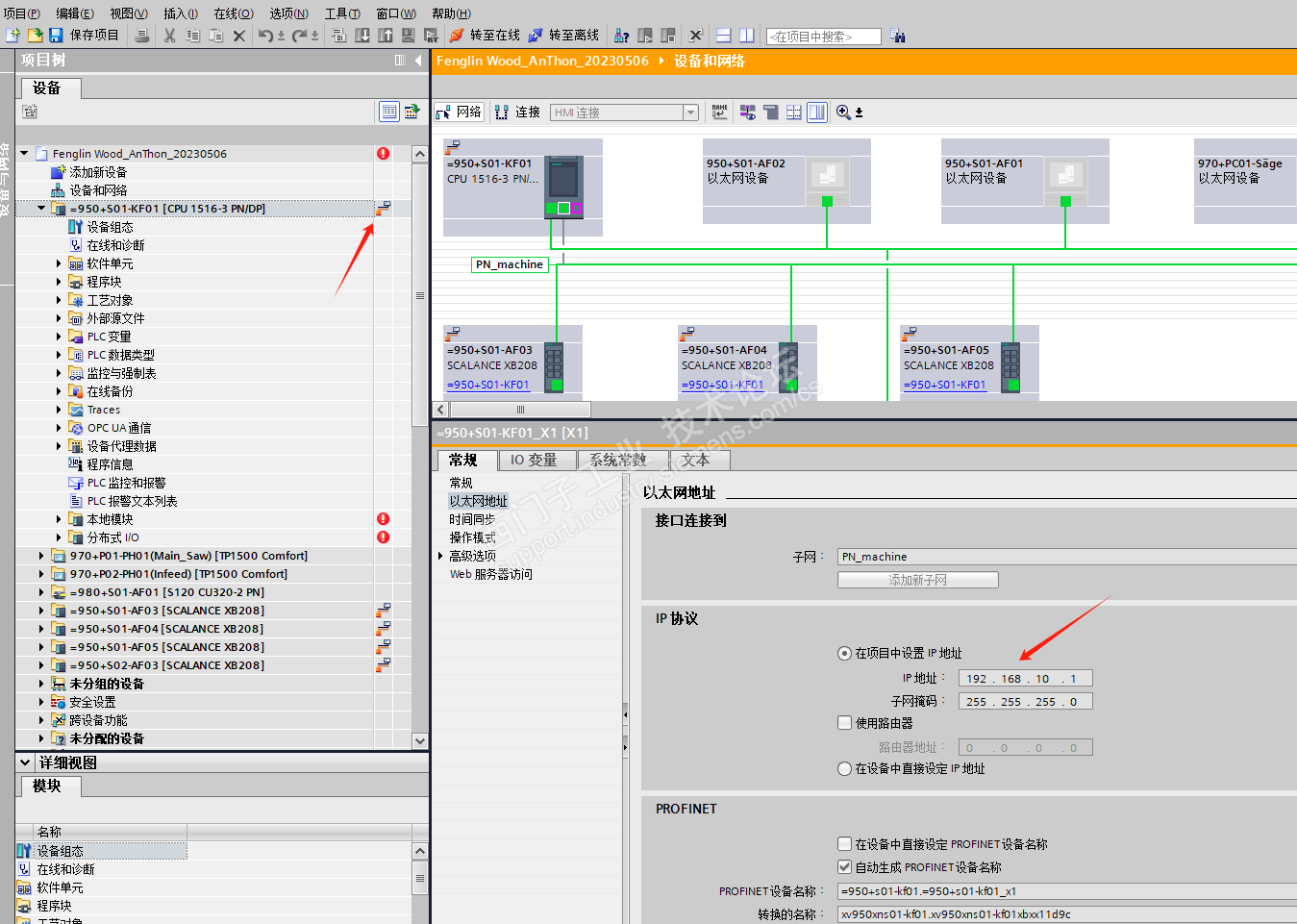Screen dimensions: 1297x924
Task: Click the 子网掩码 field 255.255.255.0
Action: [1025, 701]
